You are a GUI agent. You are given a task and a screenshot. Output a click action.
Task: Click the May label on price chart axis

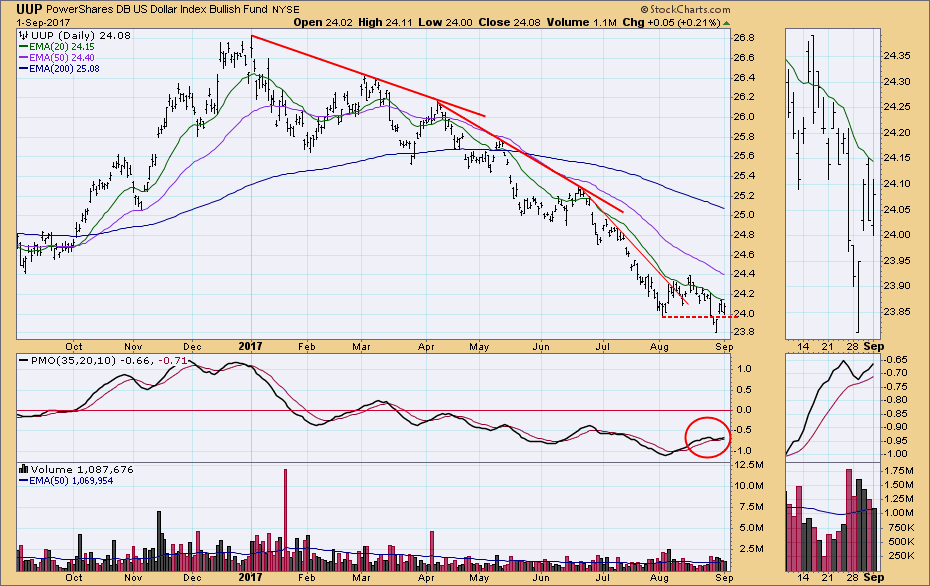click(x=479, y=346)
